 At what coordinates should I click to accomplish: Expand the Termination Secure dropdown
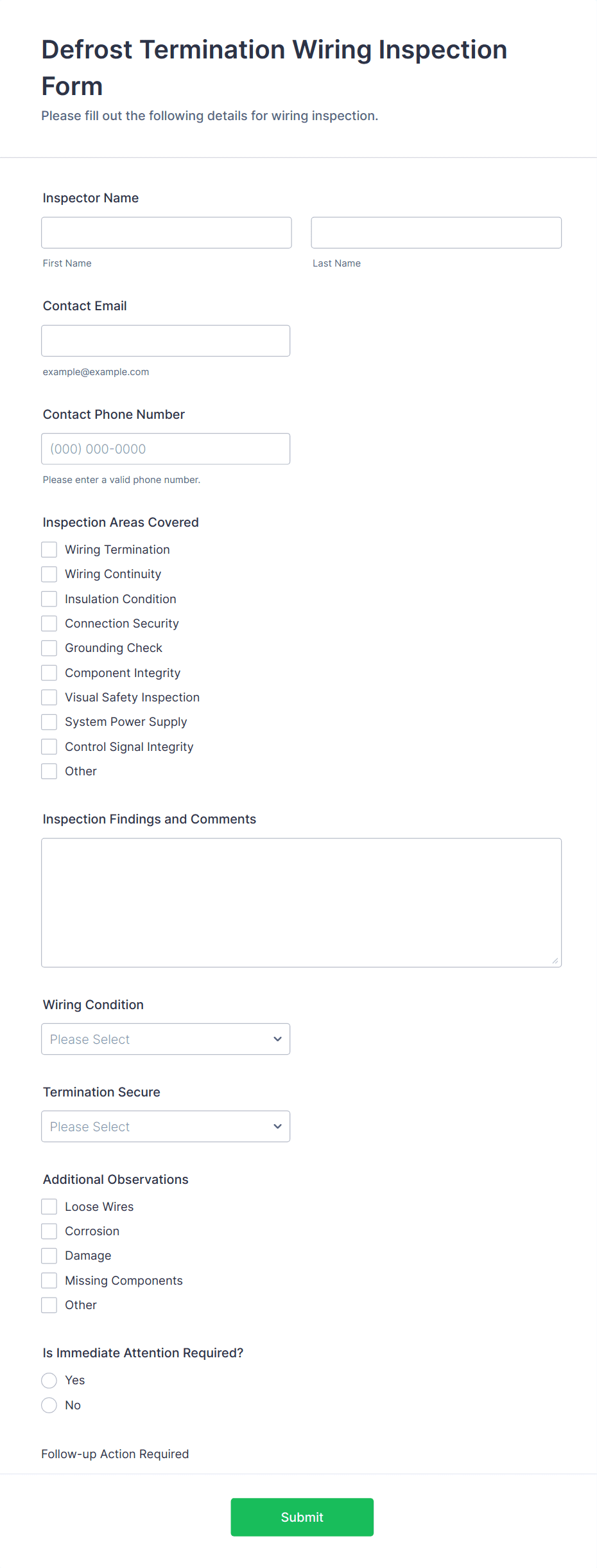pos(166,1127)
